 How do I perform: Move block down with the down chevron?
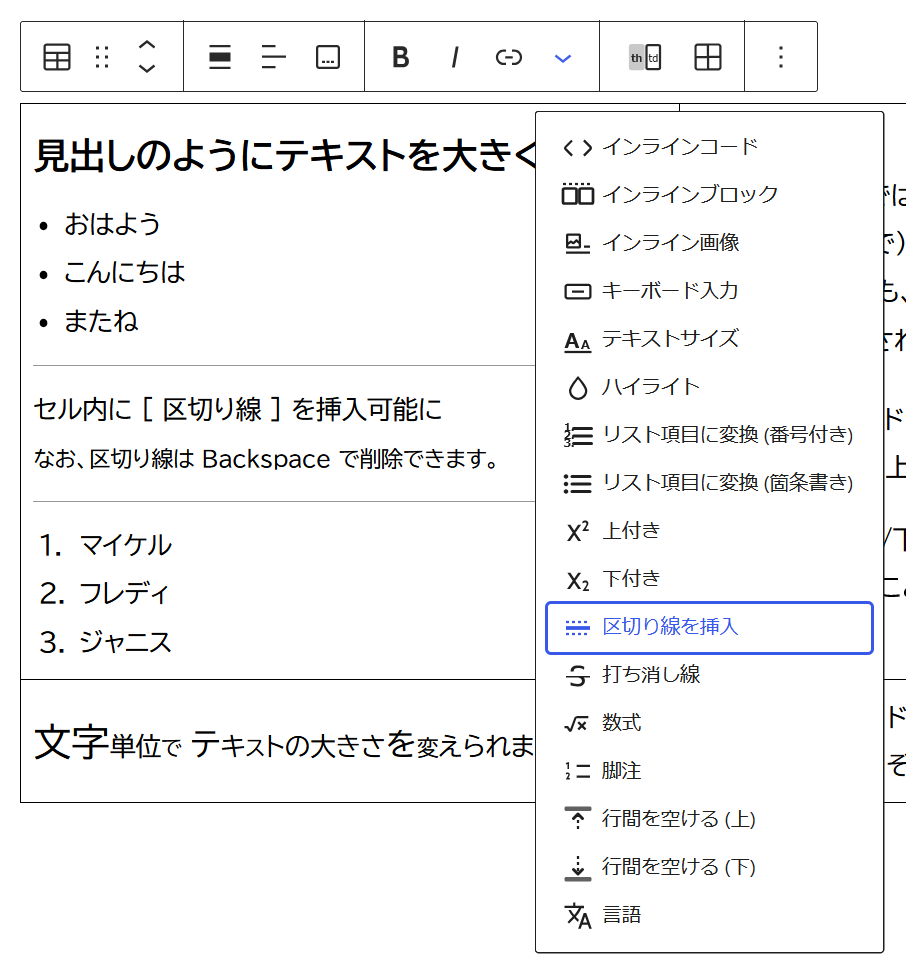pos(146,68)
